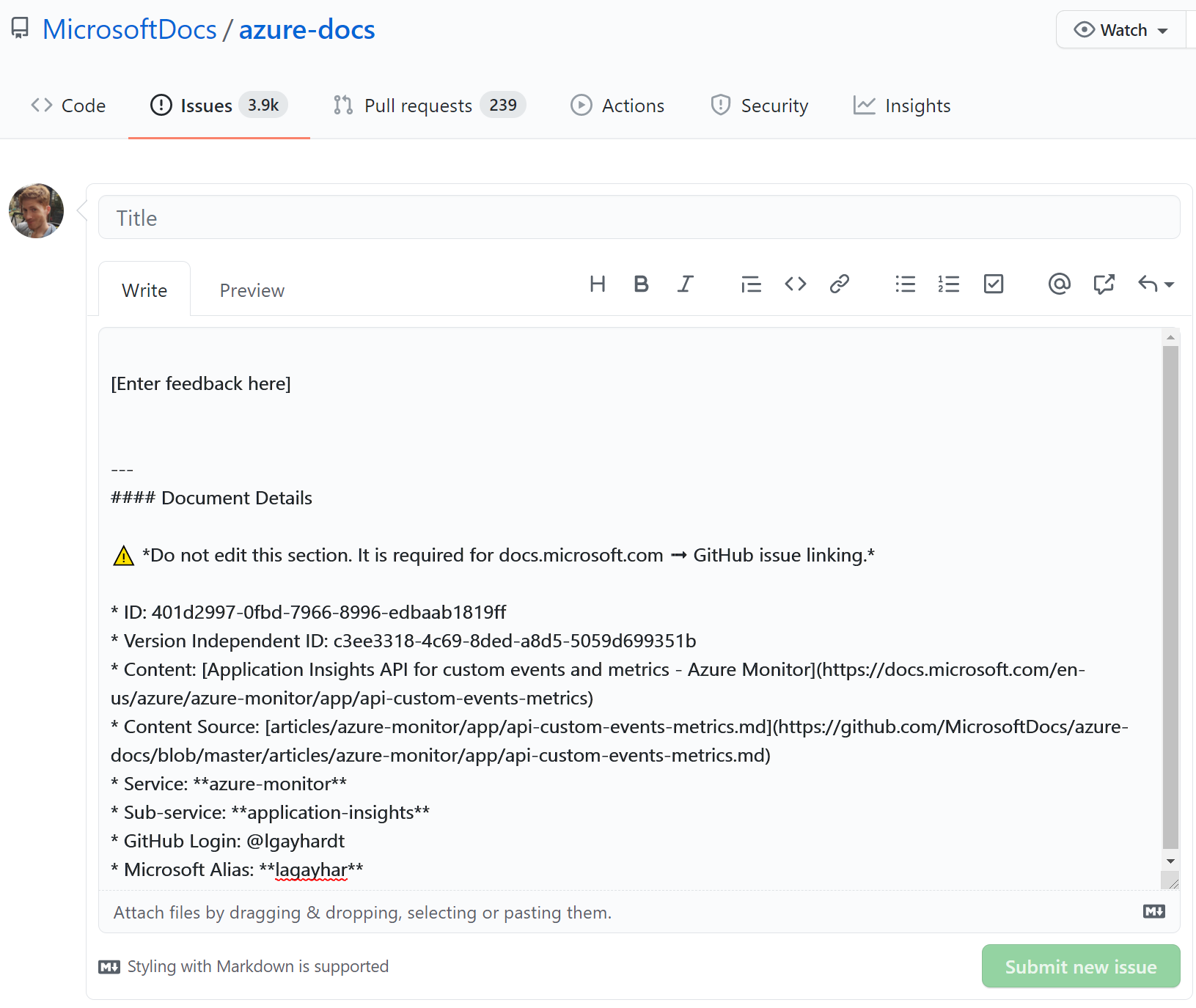This screenshot has width=1196, height=1008.
Task: Click the repository icon beside MicrosoftDocs
Action: [x=20, y=29]
